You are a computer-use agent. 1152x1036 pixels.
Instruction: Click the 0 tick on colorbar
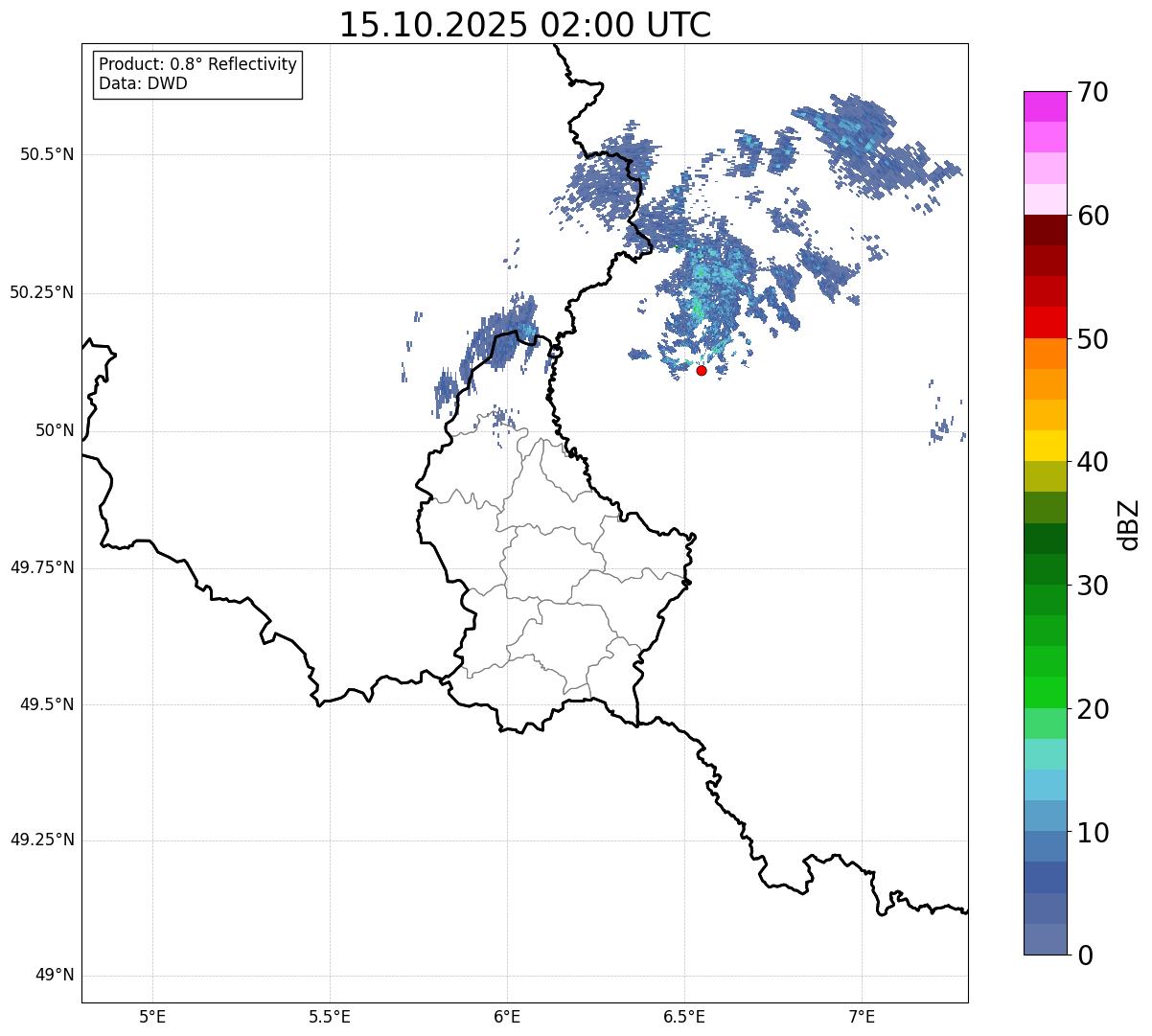click(1084, 955)
